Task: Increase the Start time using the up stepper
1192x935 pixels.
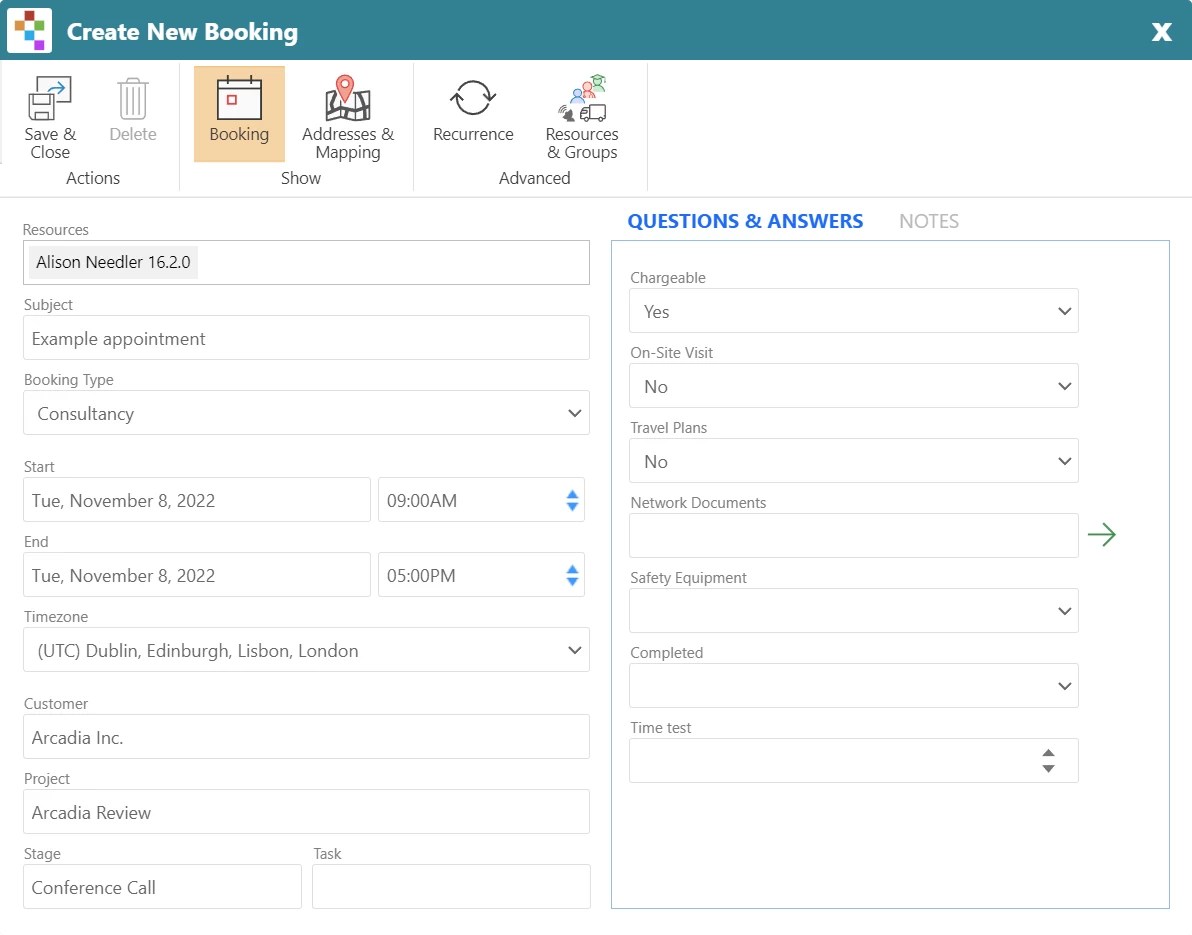Action: pos(572,493)
